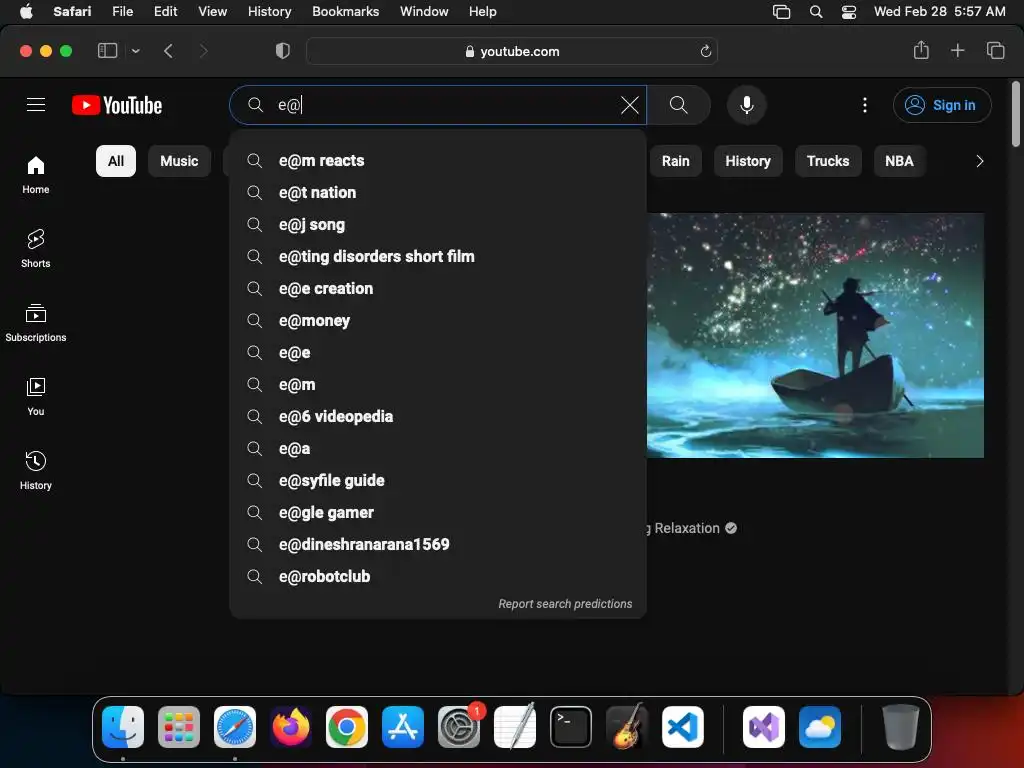Click the YouTube logo

(x=117, y=105)
